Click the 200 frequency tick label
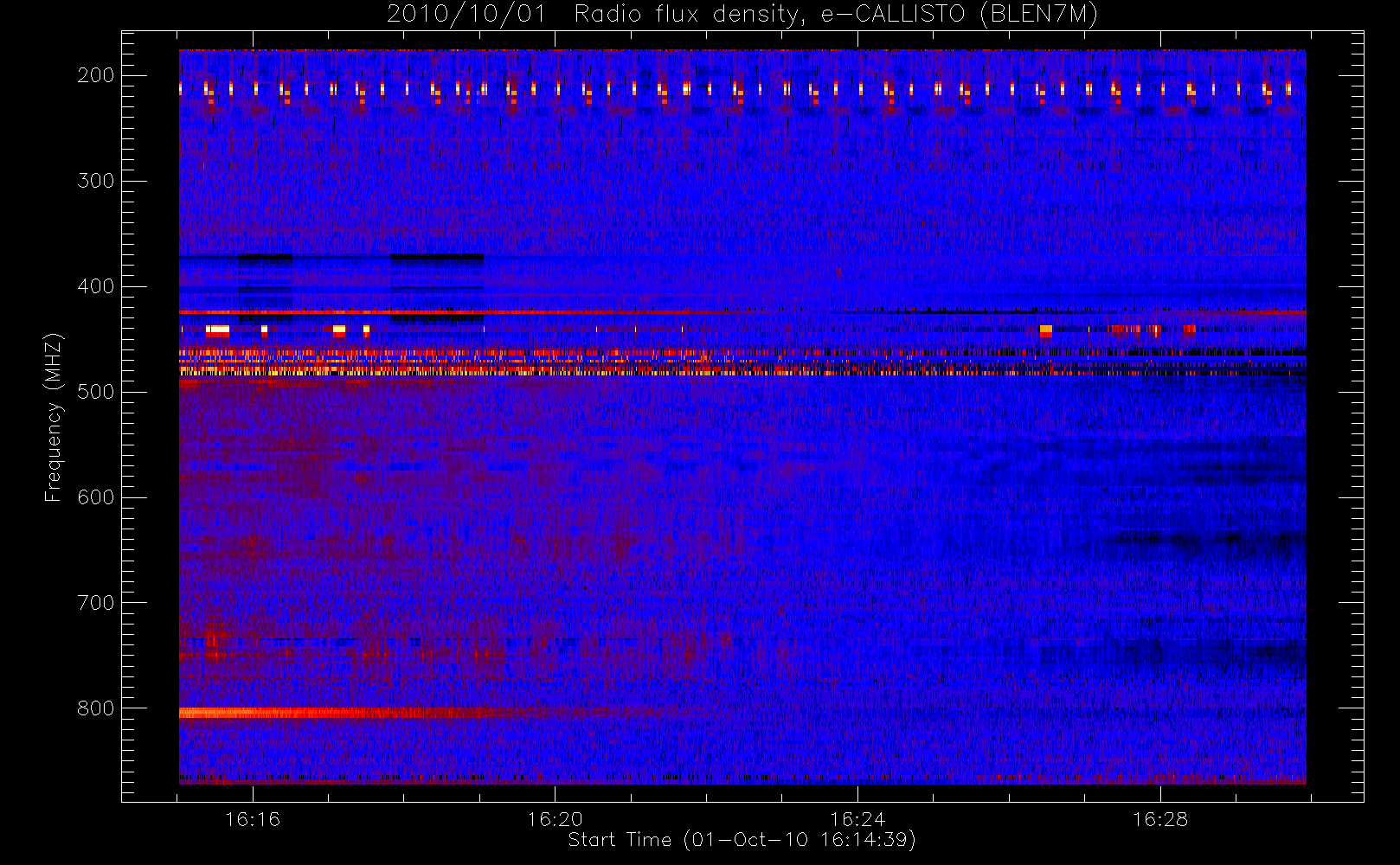The height and width of the screenshot is (865, 1400). (x=96, y=75)
